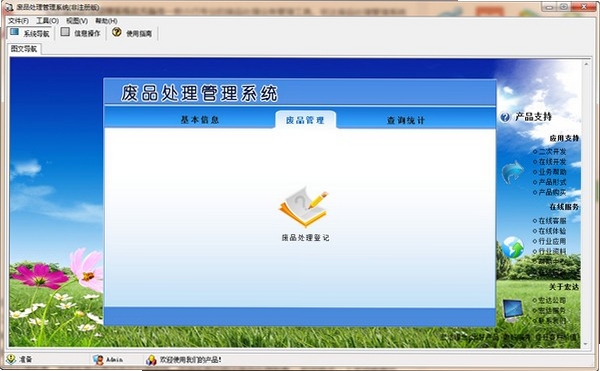The width and height of the screenshot is (600, 371).
Task: Click the 使用指南 question mark icon
Action: [x=117, y=32]
